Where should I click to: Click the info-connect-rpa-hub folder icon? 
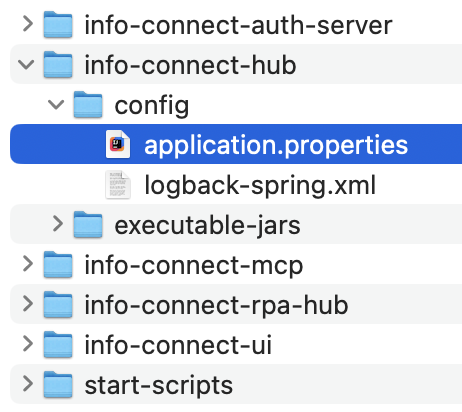coord(58,304)
